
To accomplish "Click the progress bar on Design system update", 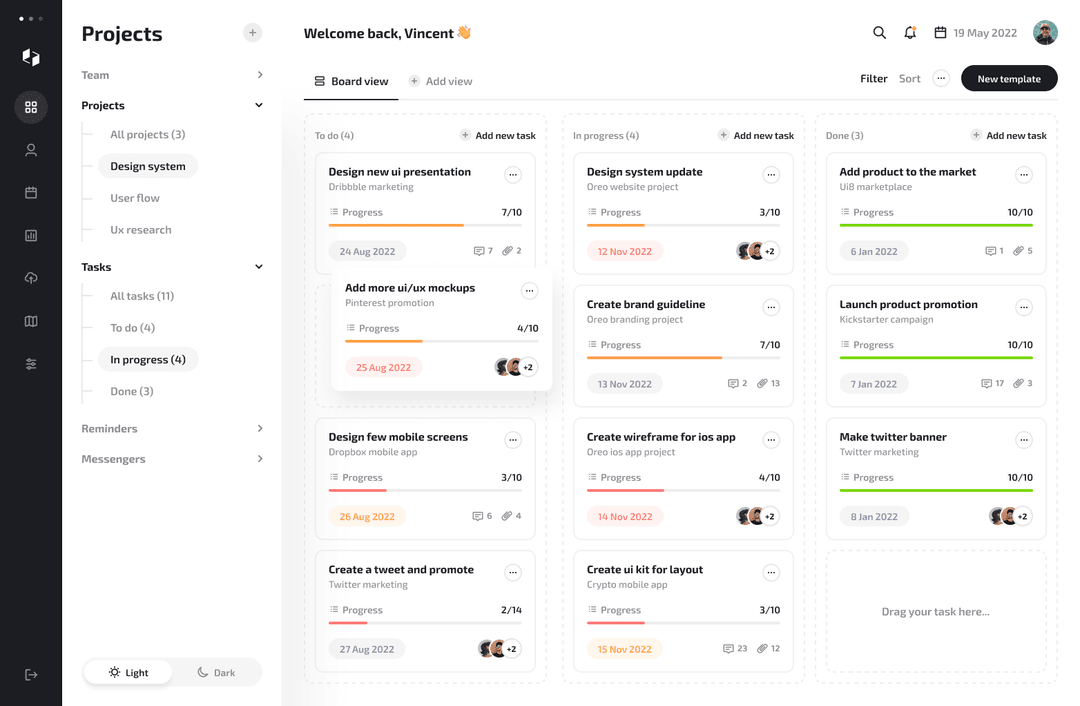I will tap(683, 226).
